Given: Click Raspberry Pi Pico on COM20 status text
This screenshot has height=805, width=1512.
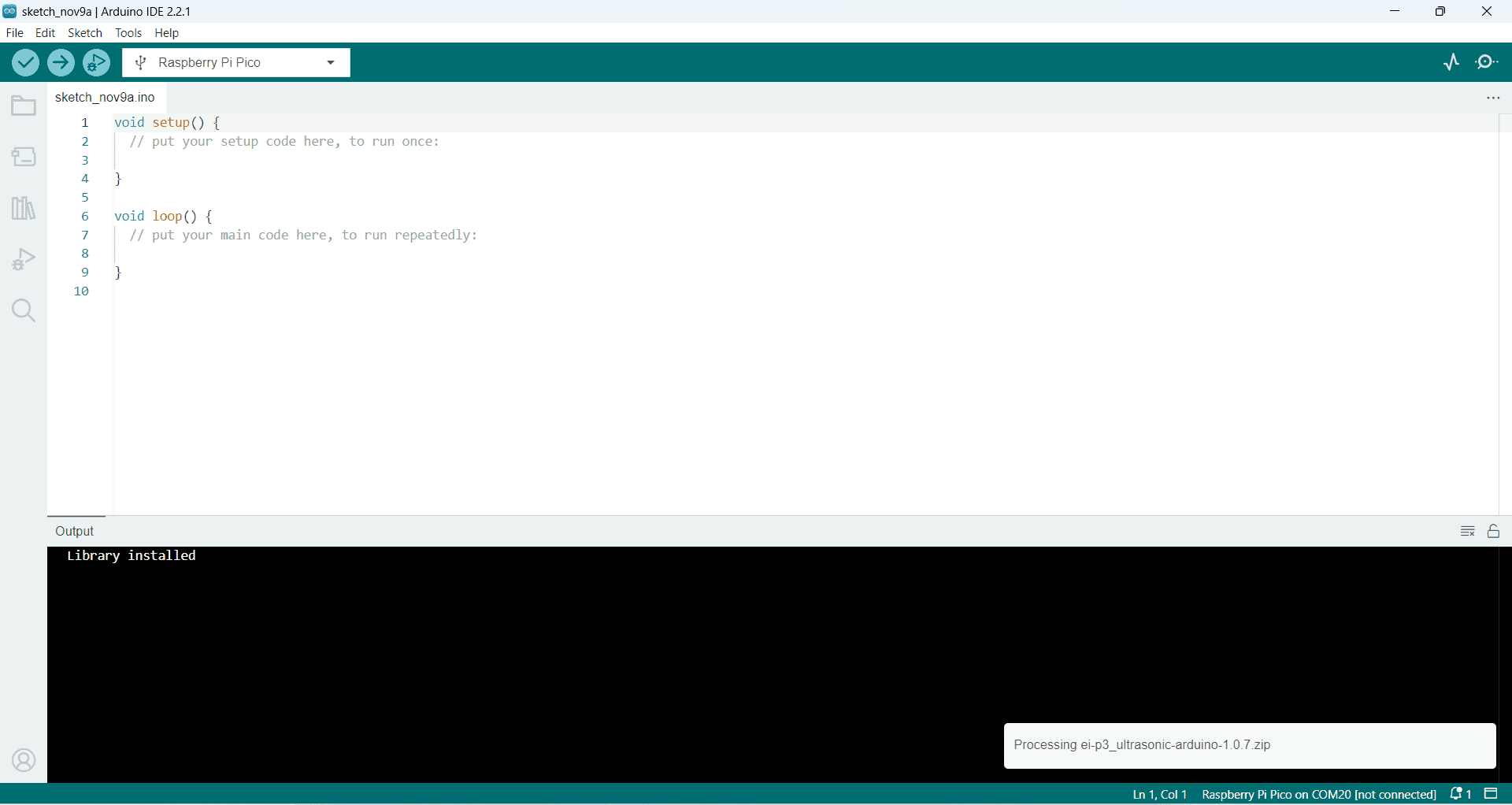Looking at the screenshot, I should pyautogui.click(x=1317, y=794).
